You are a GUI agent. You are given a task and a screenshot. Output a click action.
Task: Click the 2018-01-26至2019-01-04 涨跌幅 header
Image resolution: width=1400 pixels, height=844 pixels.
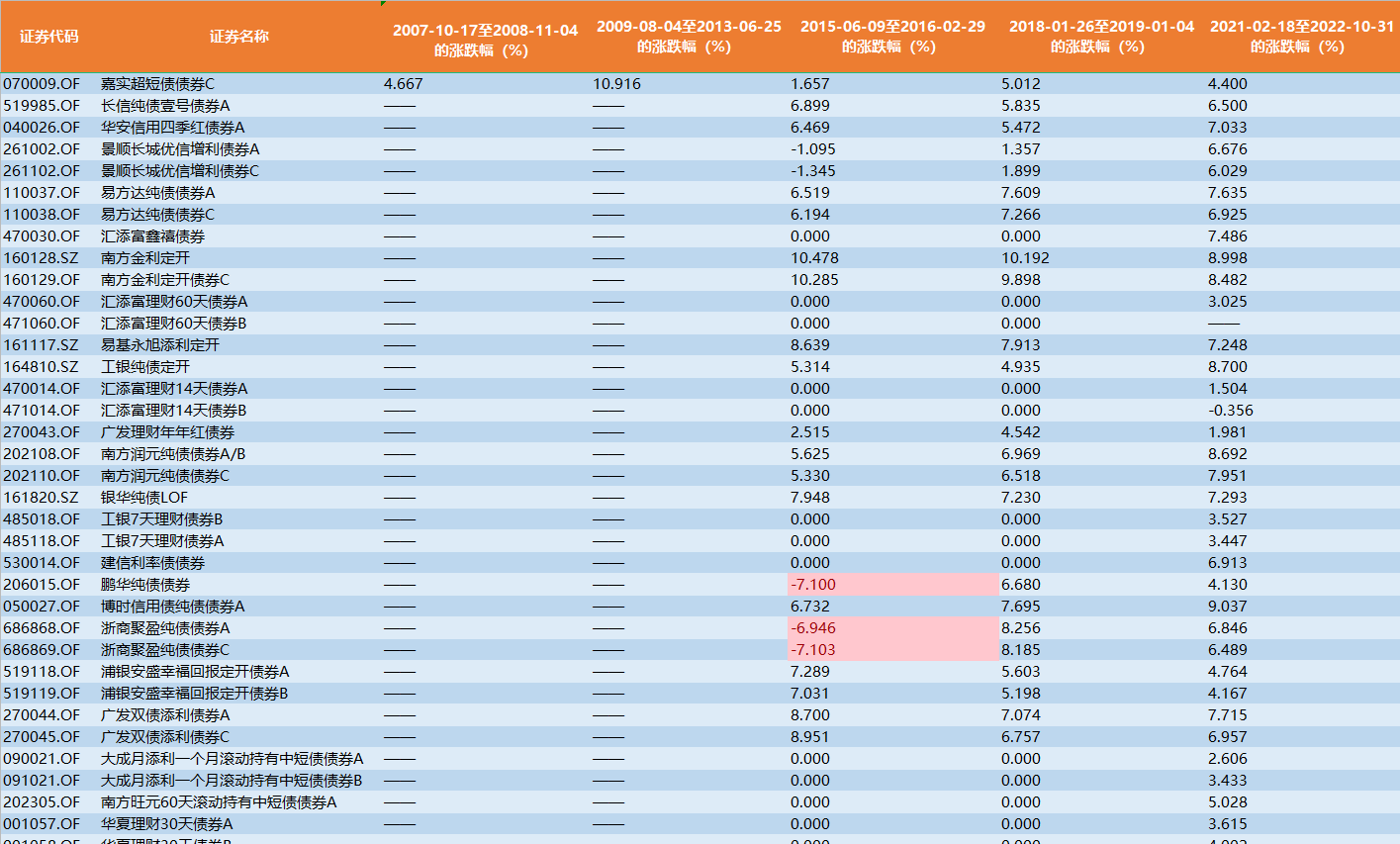click(x=1101, y=37)
